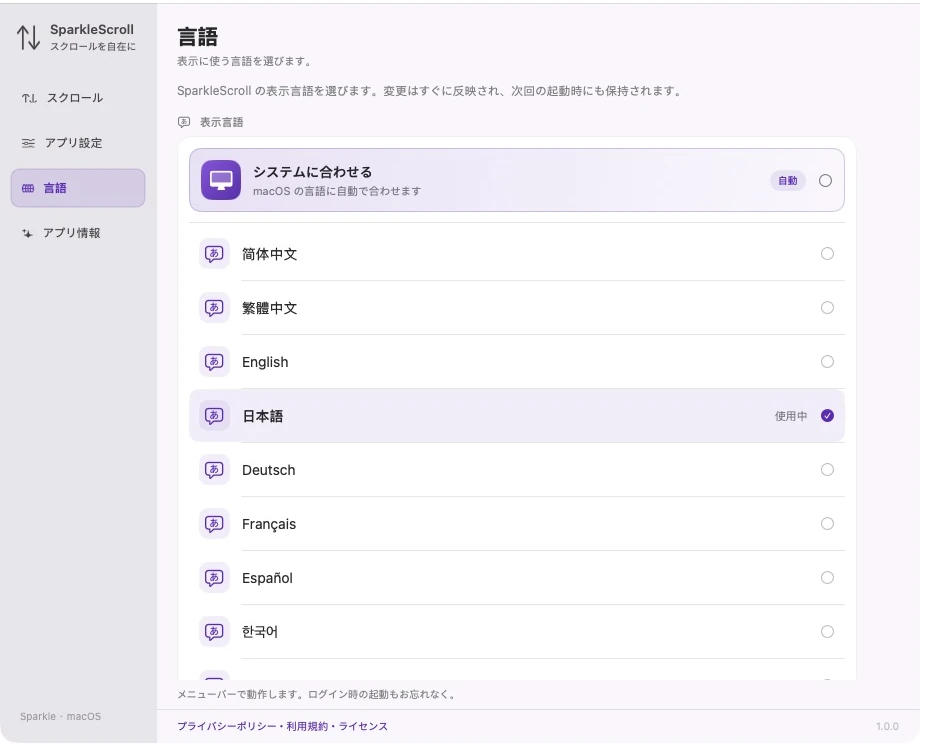Click the 日本語 language name
Viewport: 928px width, 749px height.
coord(263,417)
